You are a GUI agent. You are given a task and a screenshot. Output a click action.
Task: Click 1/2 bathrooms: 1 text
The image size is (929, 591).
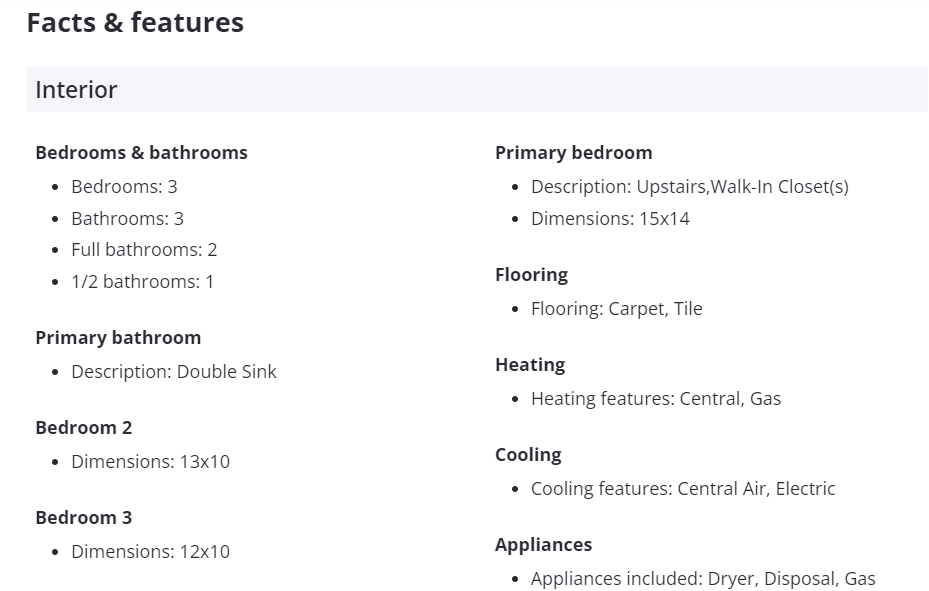point(142,281)
